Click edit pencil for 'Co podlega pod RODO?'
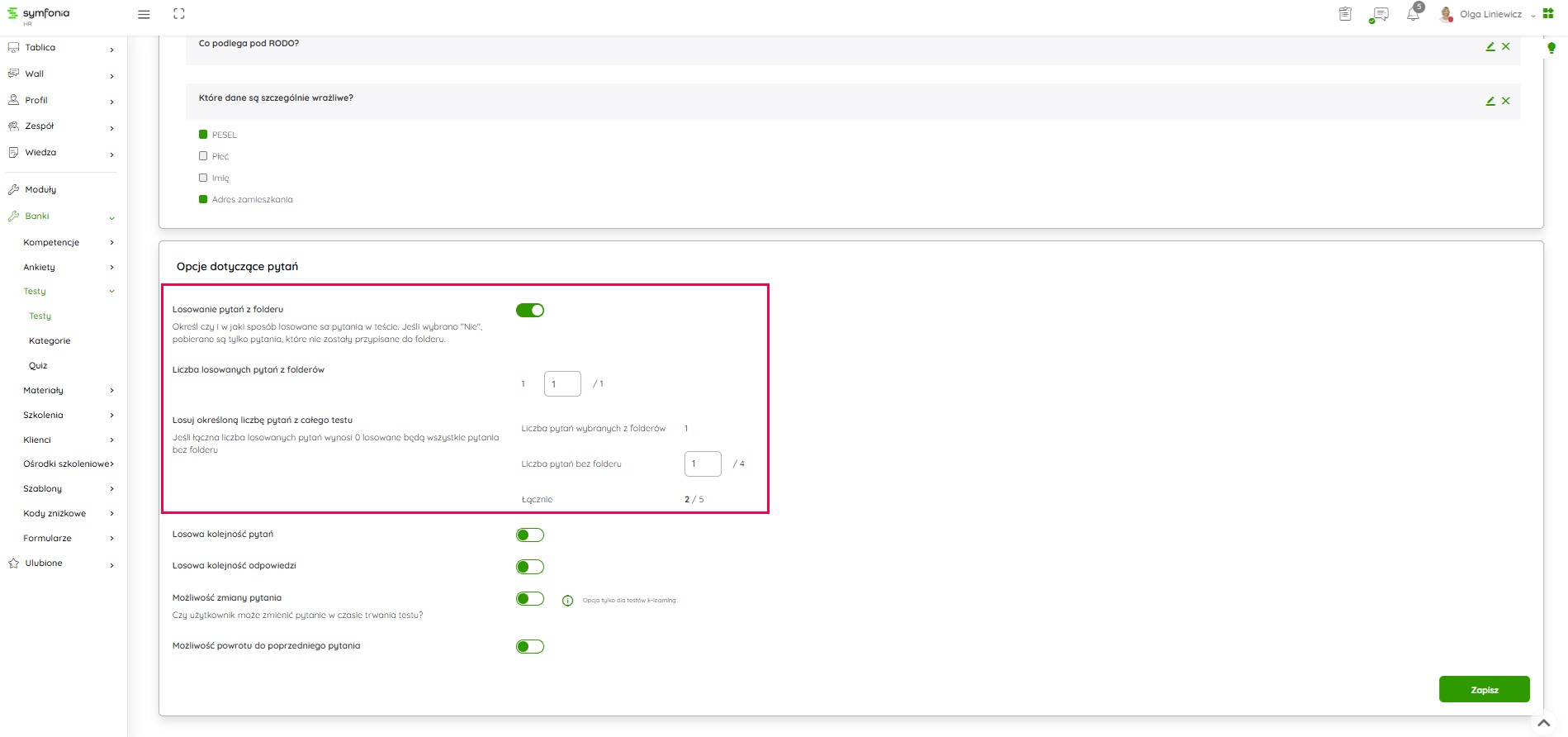1568x737 pixels. (1490, 46)
